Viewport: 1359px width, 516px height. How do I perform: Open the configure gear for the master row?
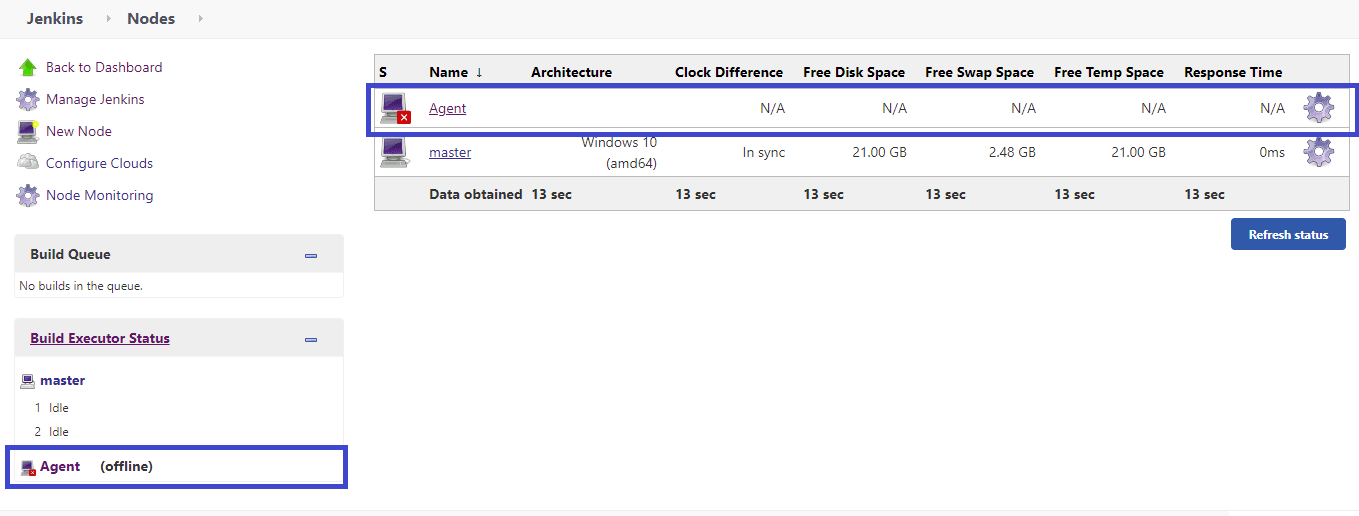point(1319,152)
